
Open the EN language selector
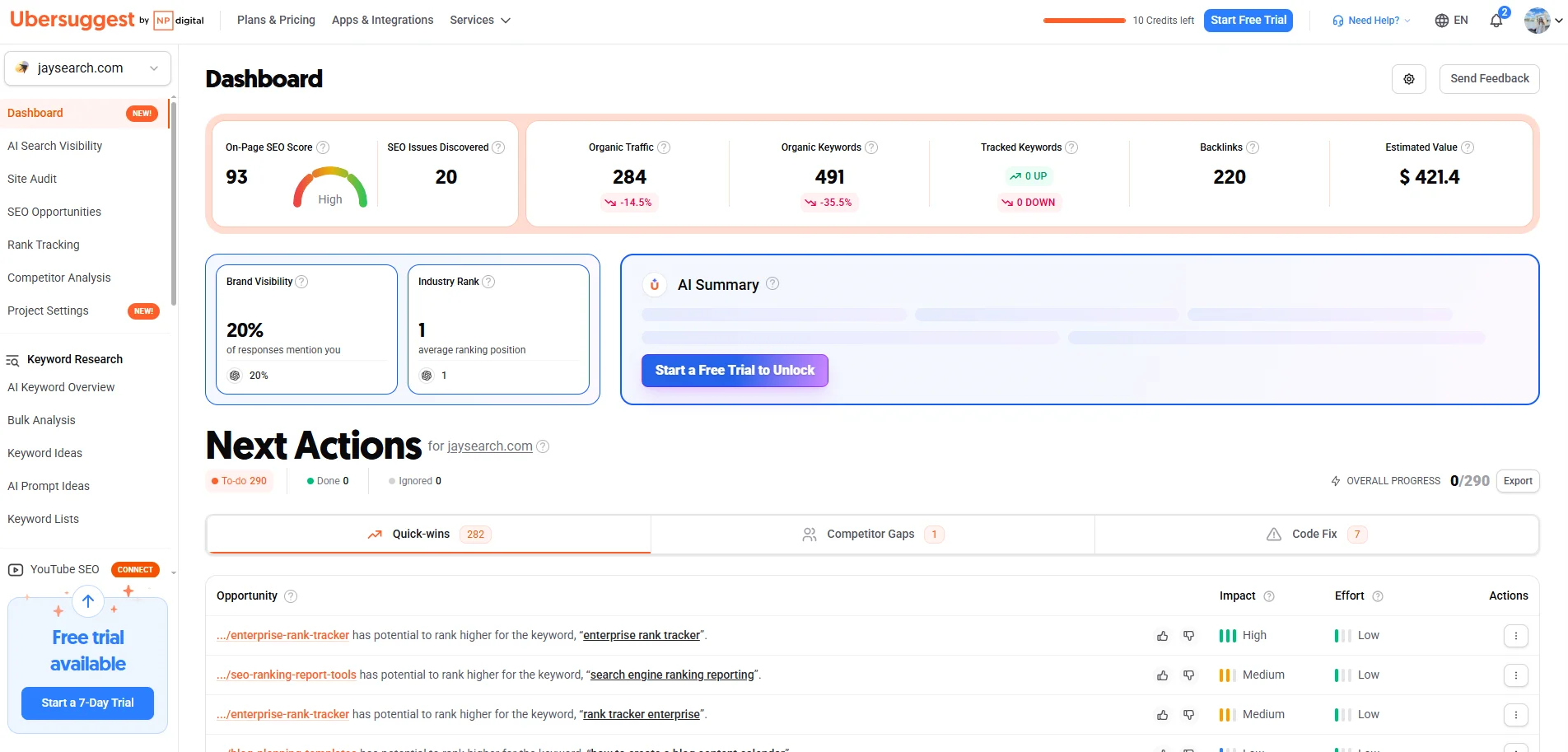point(1451,21)
